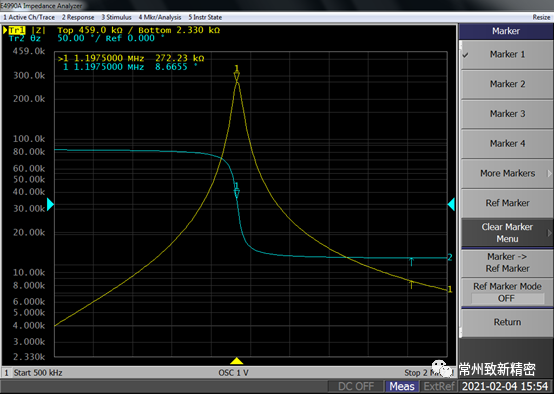Expand the More Markers submenu

(x=507, y=173)
